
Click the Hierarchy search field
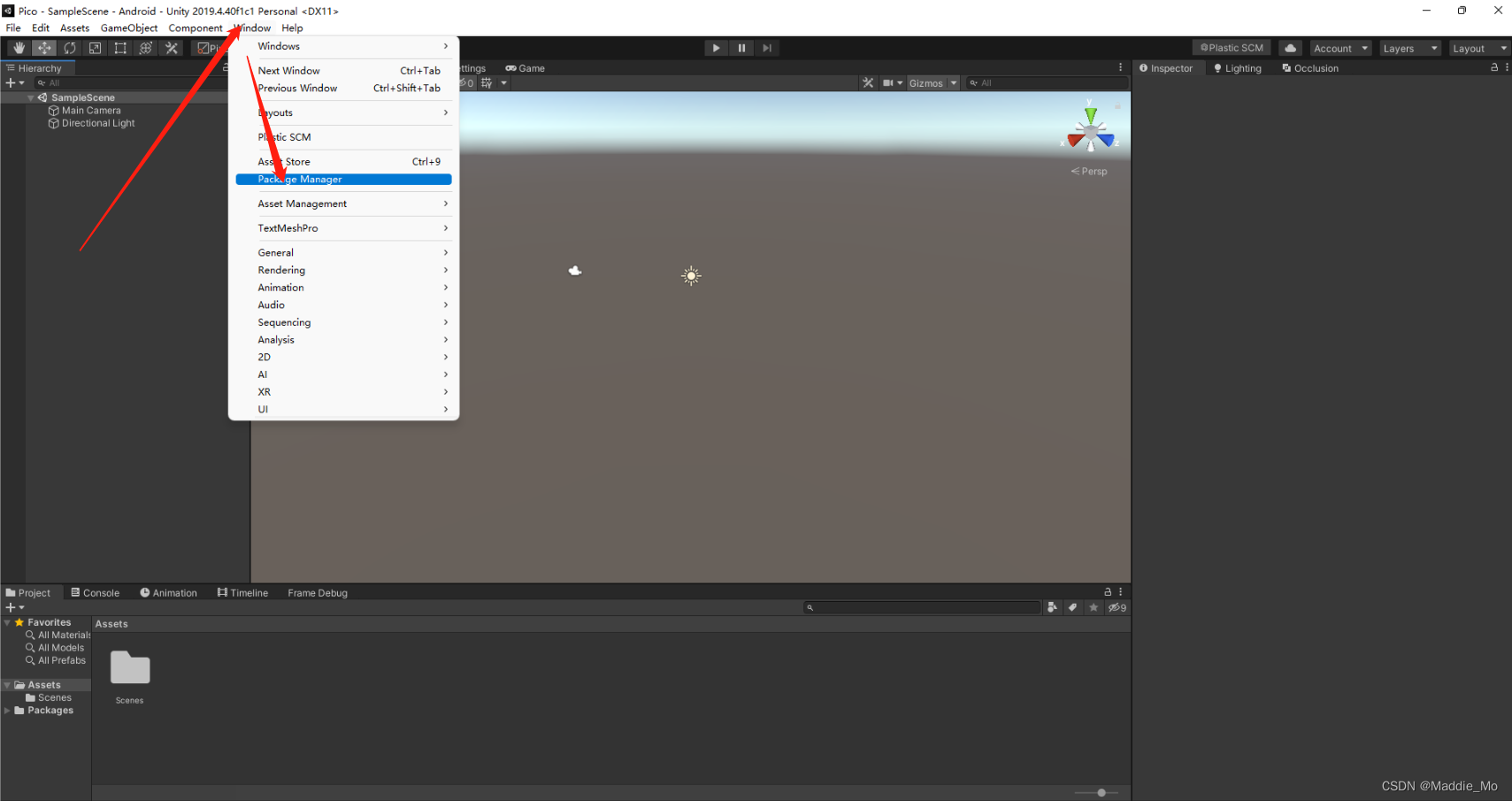pos(129,83)
